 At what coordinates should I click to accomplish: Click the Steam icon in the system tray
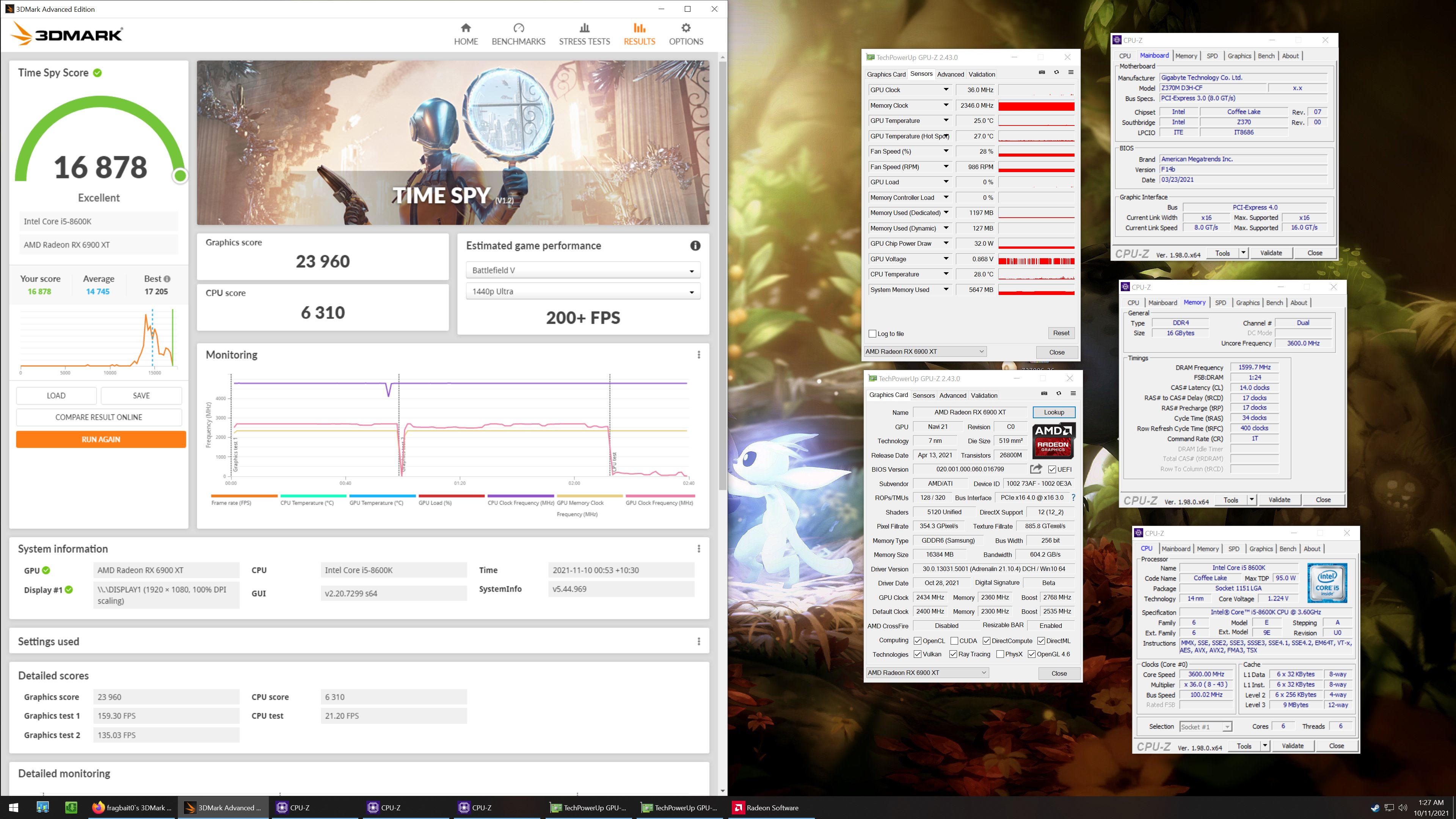(1374, 807)
